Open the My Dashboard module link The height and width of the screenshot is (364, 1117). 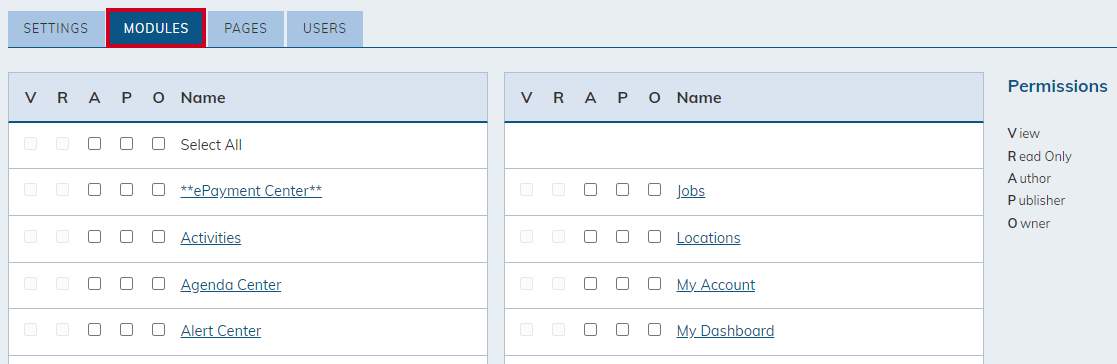pos(725,331)
